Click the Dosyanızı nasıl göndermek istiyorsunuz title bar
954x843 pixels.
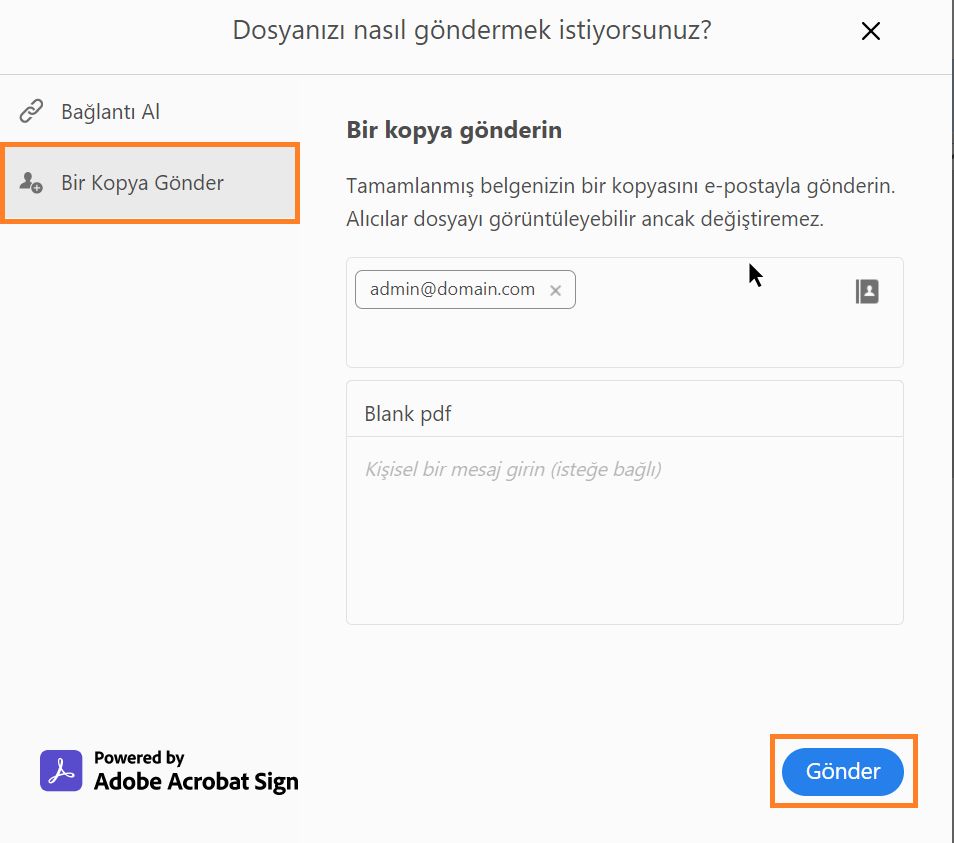470,31
